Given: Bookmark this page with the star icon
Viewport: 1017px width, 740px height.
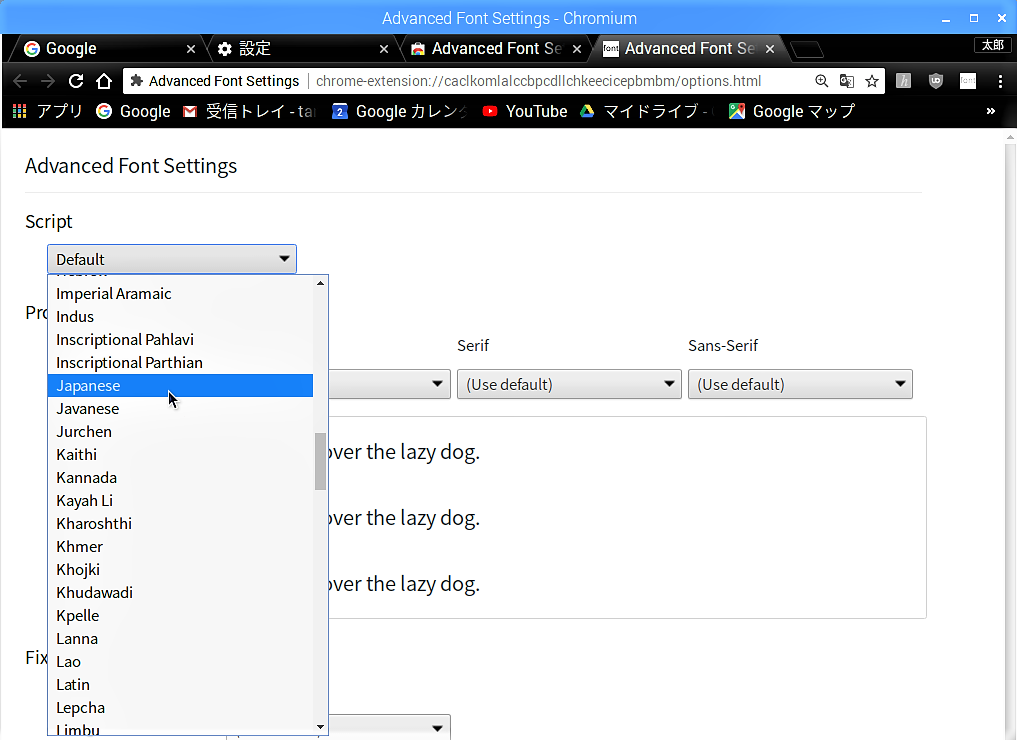Looking at the screenshot, I should tap(872, 81).
